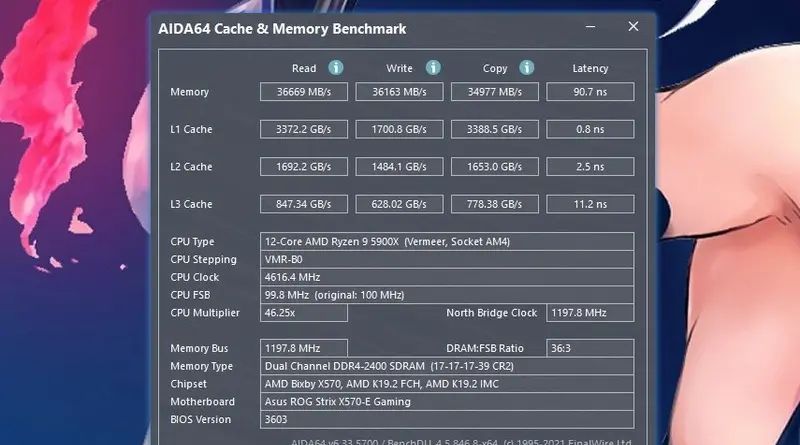This screenshot has width=800, height=445.
Task: Click the Motherboard label
Action: coord(202,402)
